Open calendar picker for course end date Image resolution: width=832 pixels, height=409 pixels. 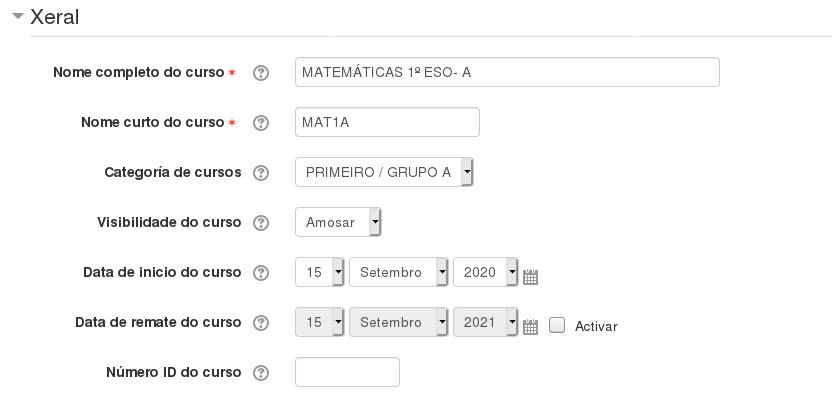[531, 326]
